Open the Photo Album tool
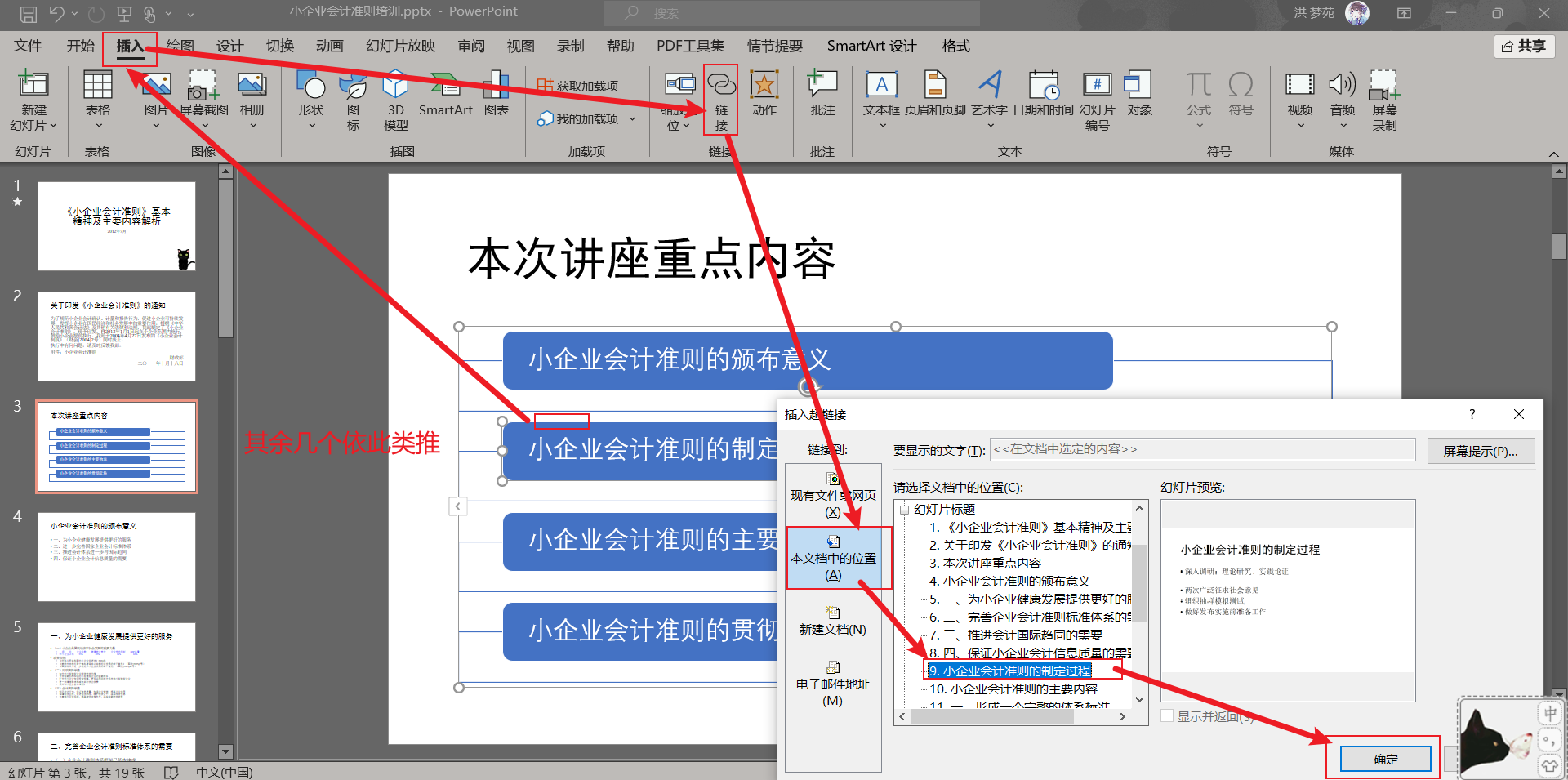 [x=252, y=101]
